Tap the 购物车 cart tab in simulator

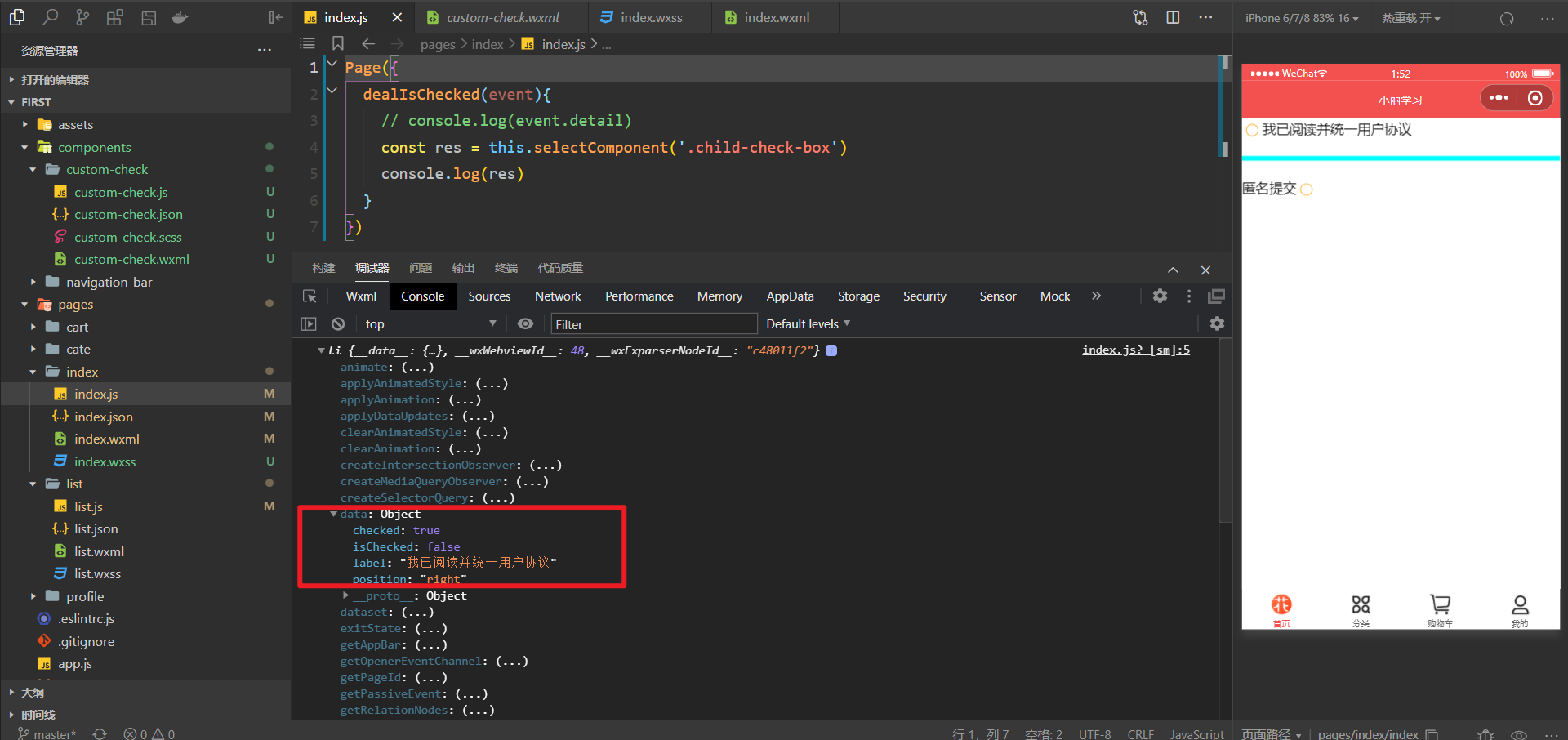[1440, 610]
